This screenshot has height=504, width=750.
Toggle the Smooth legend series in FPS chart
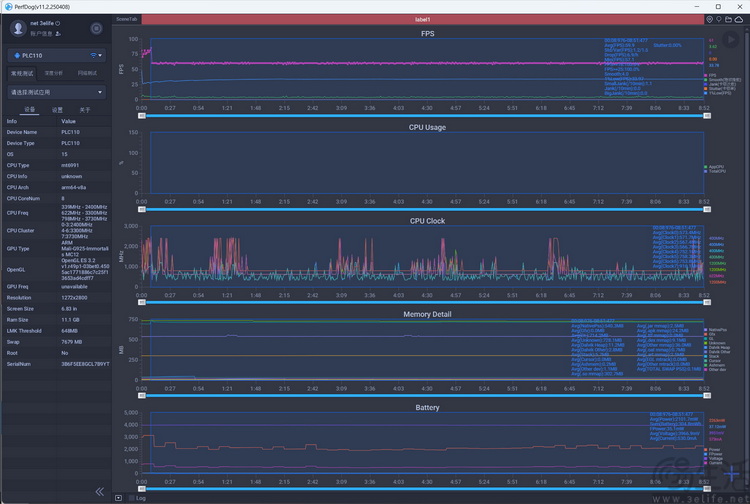(x=722, y=80)
